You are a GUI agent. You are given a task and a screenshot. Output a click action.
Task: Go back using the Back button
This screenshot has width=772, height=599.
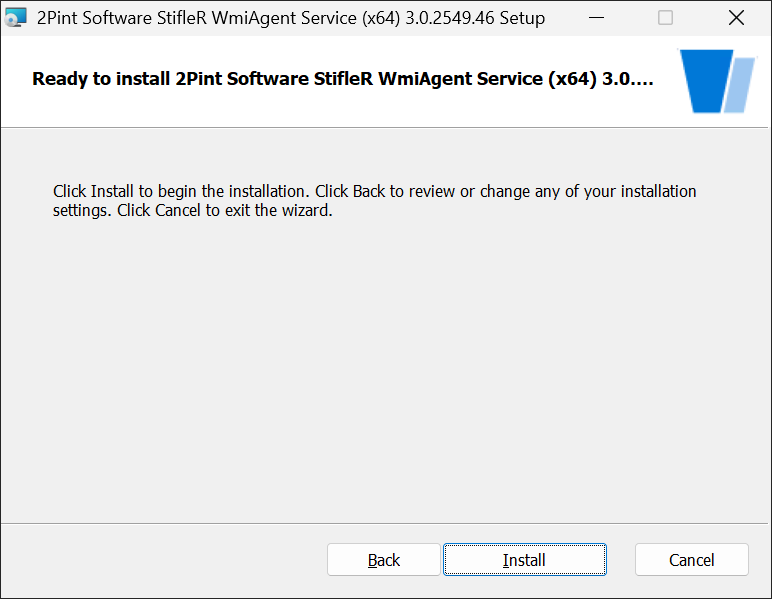(x=384, y=560)
